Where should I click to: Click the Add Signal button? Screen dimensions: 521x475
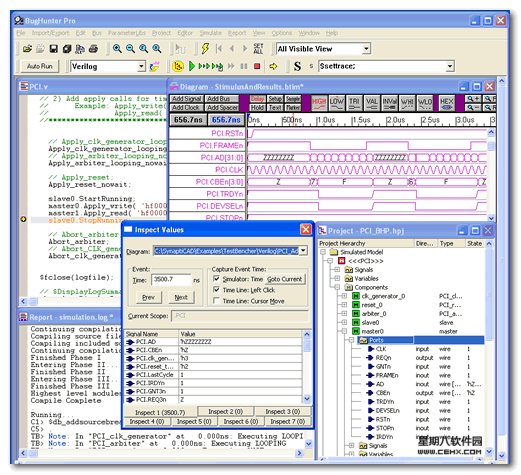coord(187,99)
